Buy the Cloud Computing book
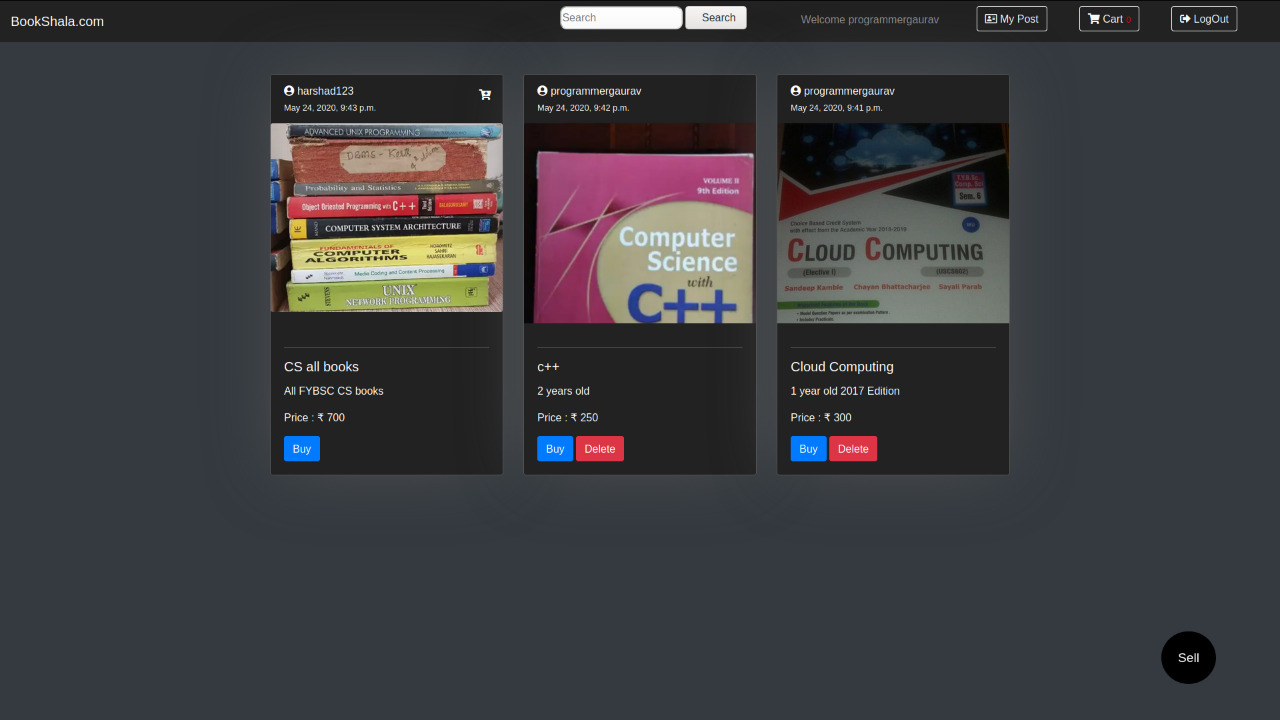Viewport: 1280px width, 720px height. [x=808, y=449]
